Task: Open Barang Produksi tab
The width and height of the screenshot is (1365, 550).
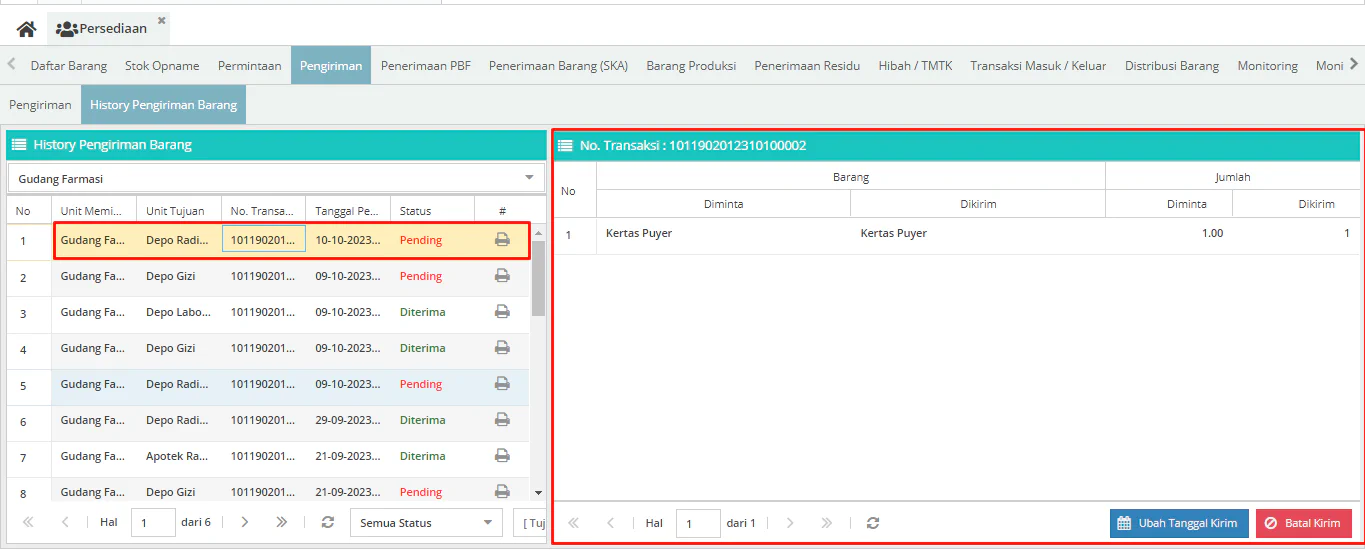Action: (x=691, y=66)
